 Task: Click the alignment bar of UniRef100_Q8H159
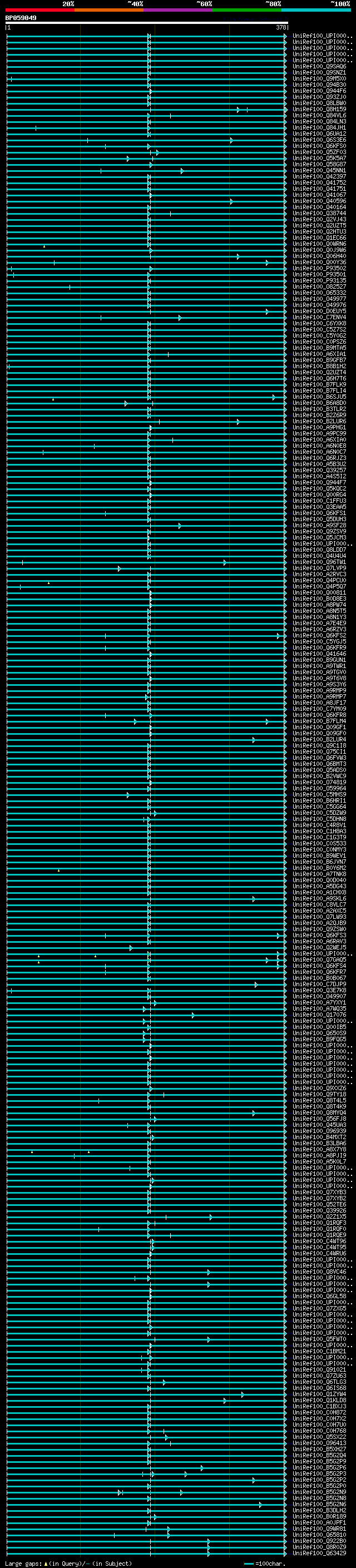146,110
